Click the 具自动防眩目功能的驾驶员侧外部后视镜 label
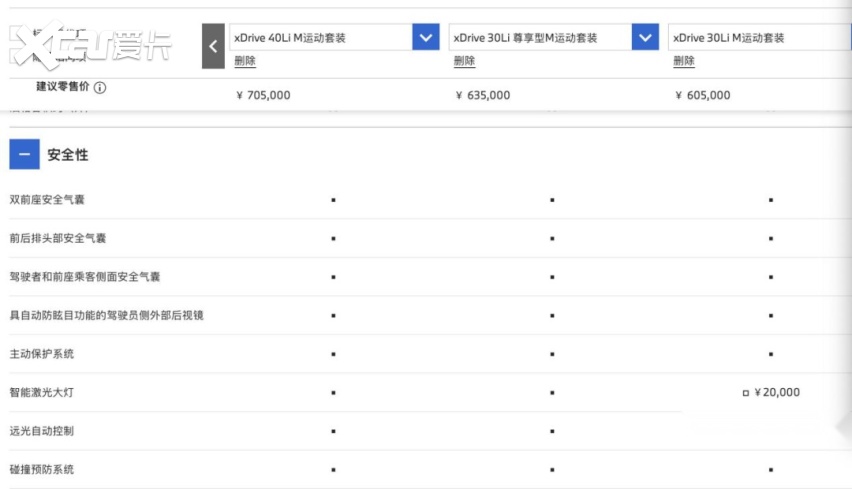 tap(106, 315)
